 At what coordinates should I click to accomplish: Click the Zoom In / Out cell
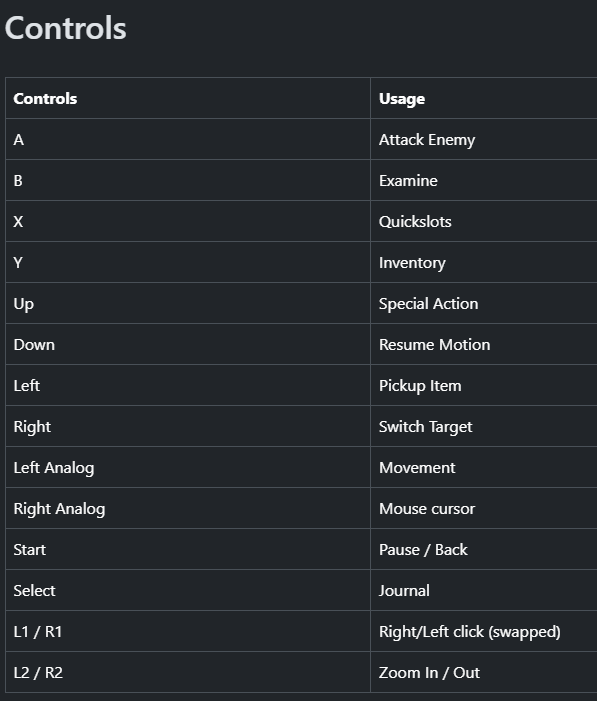click(484, 672)
